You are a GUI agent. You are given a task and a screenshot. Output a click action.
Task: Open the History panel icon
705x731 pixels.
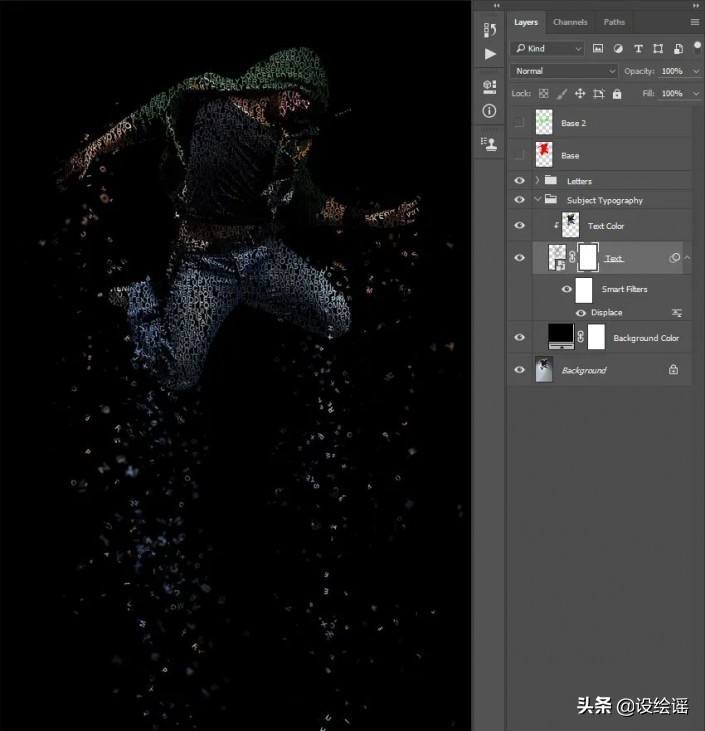[490, 30]
